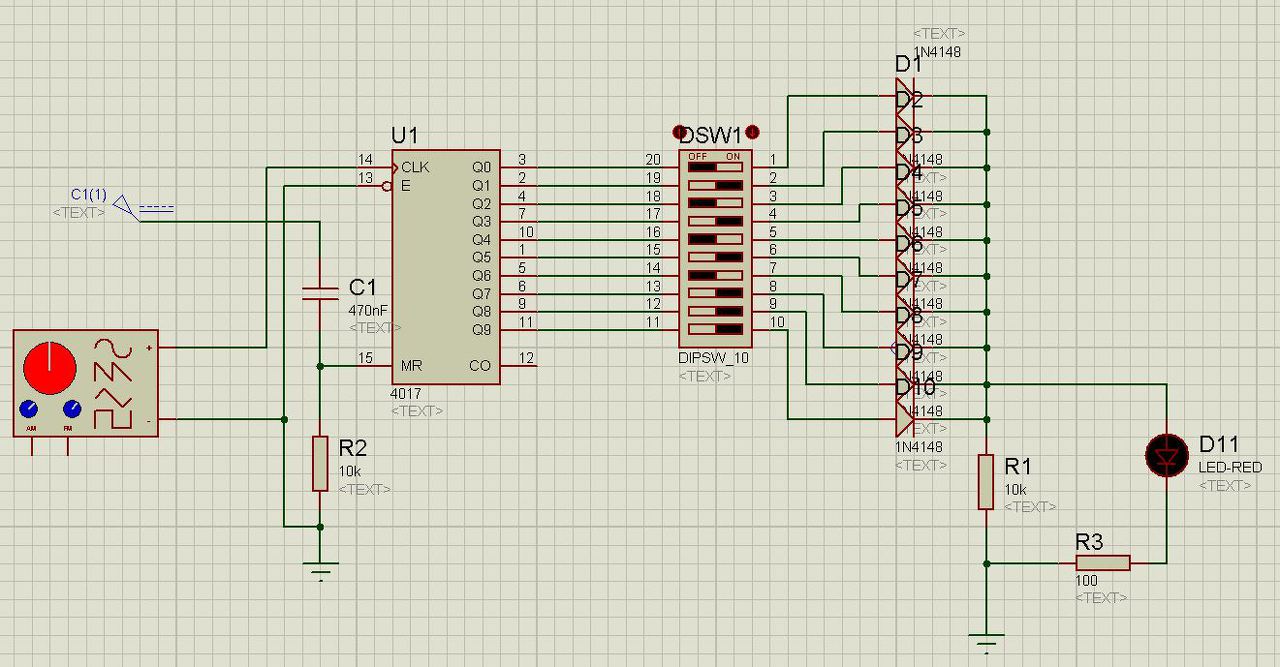This screenshot has height=667, width=1280.
Task: Toggle DIP switch 1 on DSW1
Action: click(x=715, y=168)
